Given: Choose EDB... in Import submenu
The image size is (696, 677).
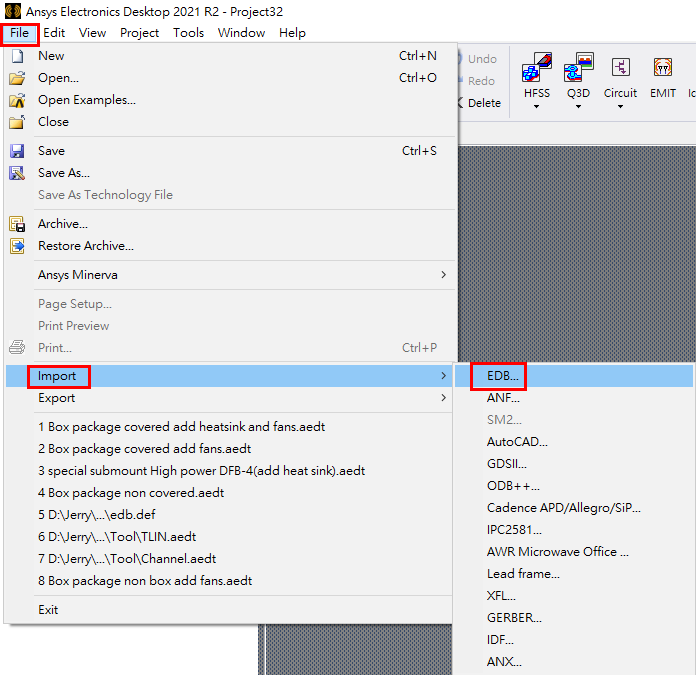Looking at the screenshot, I should (x=573, y=376).
